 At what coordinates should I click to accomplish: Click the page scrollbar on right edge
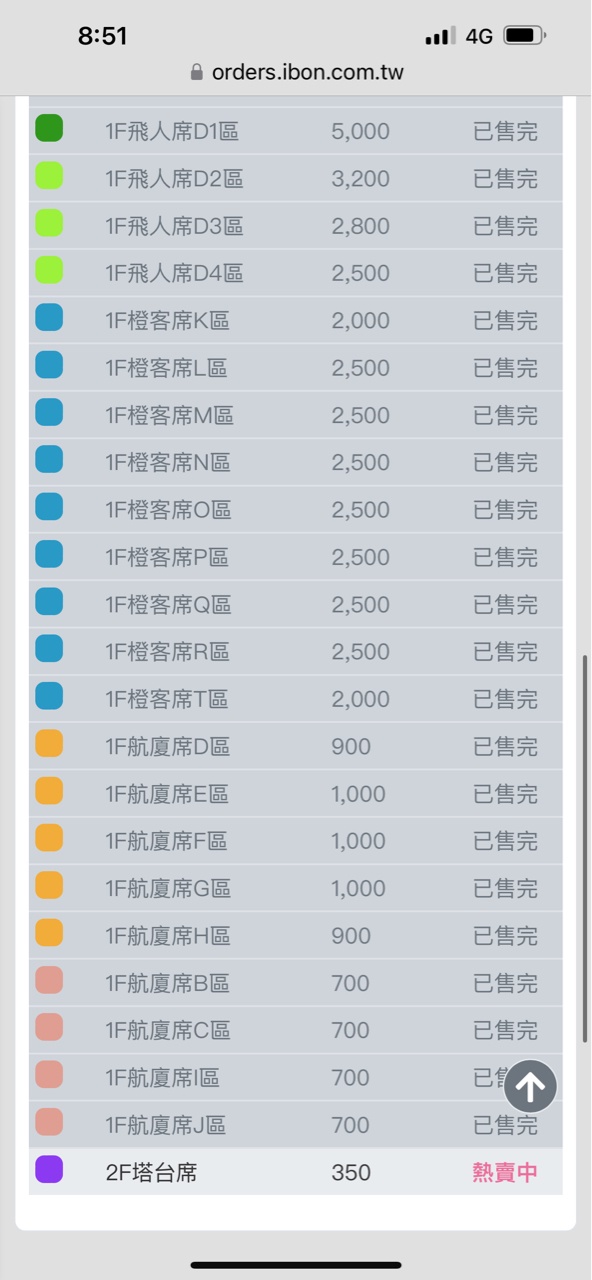coord(585,849)
